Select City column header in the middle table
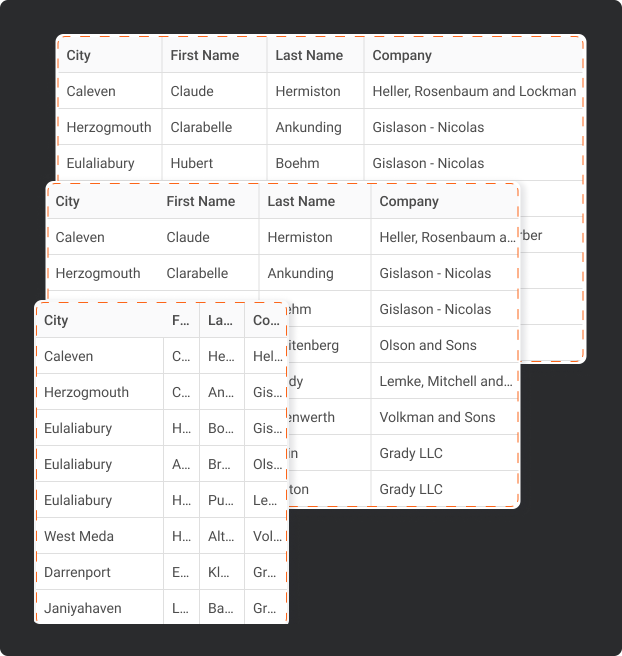 coord(67,201)
